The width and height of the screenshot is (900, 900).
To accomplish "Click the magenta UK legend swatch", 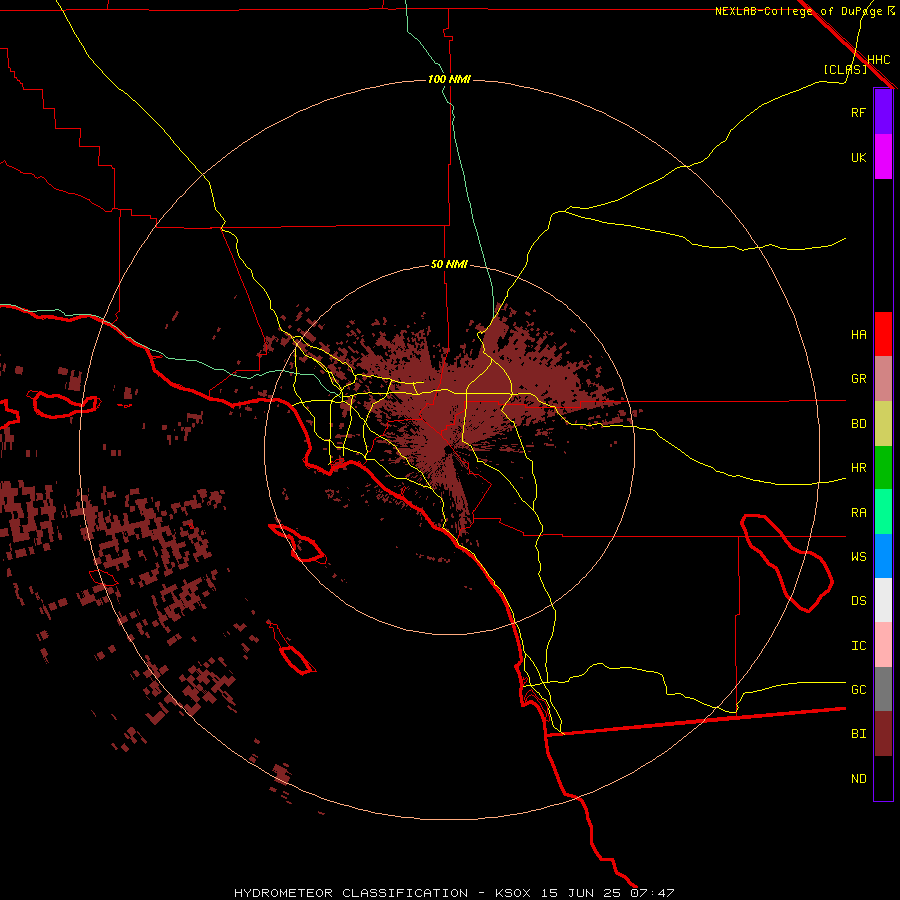I will click(883, 157).
